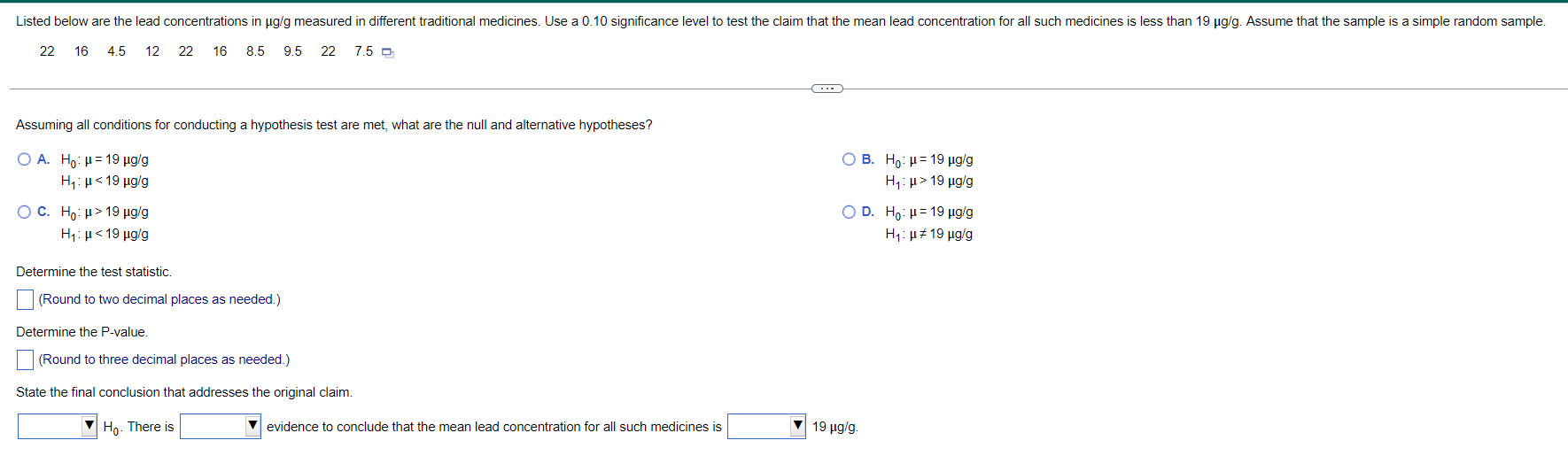Click the arrow on the middle conclusion dropdown
The width and height of the screenshot is (1568, 456).
pyautogui.click(x=252, y=426)
